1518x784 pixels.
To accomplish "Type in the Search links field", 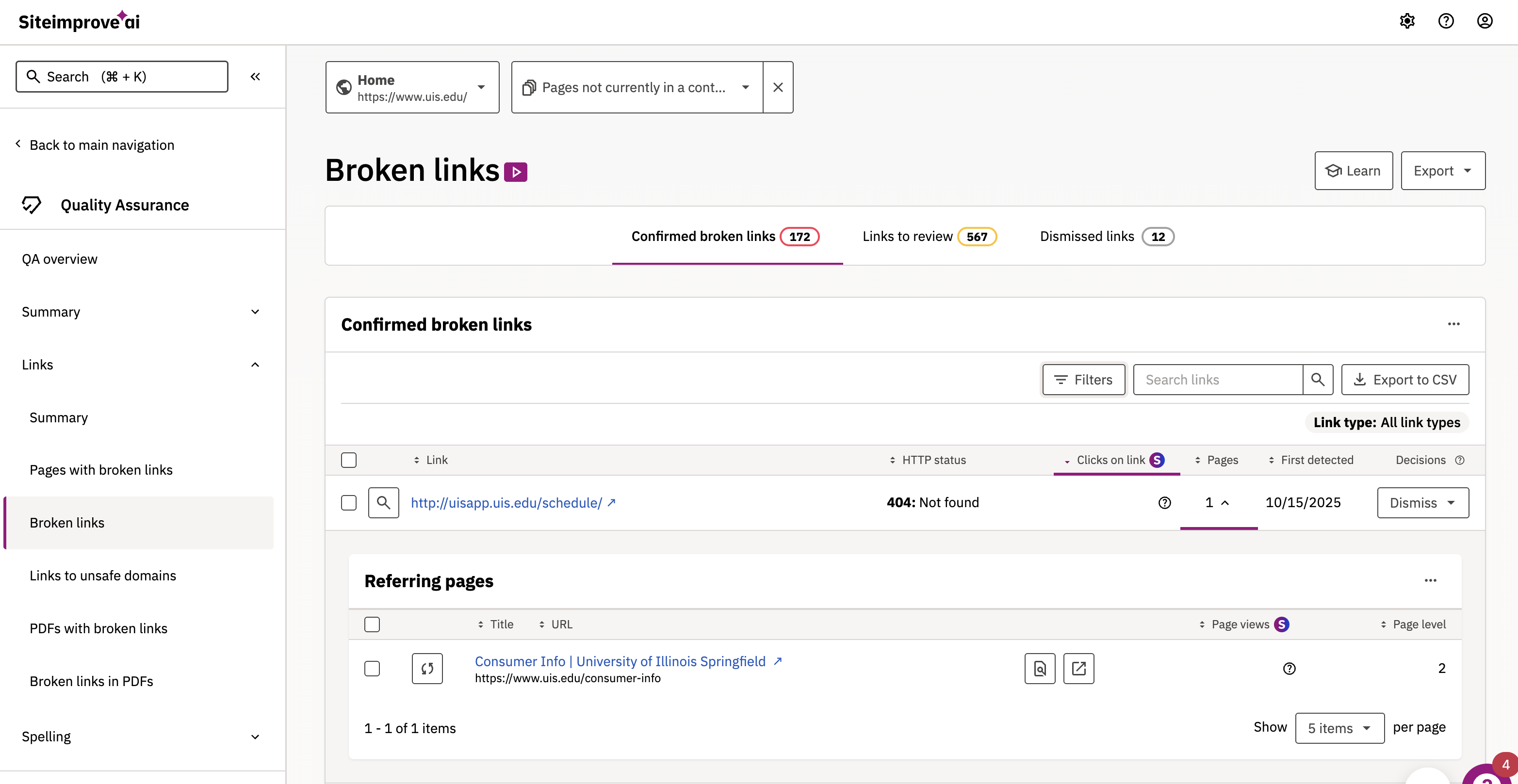I will pyautogui.click(x=1218, y=379).
